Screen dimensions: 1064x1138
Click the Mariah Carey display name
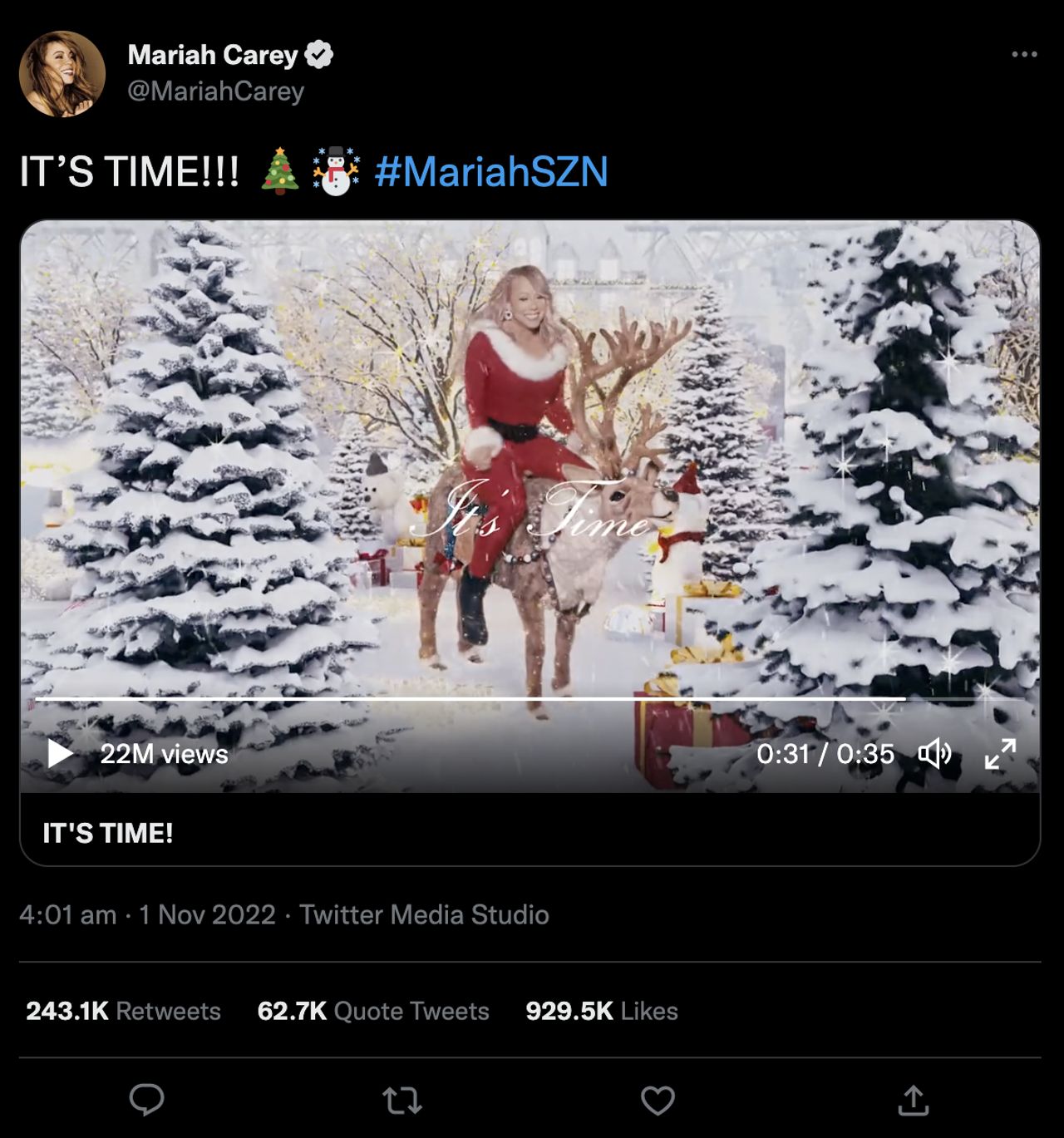(213, 55)
